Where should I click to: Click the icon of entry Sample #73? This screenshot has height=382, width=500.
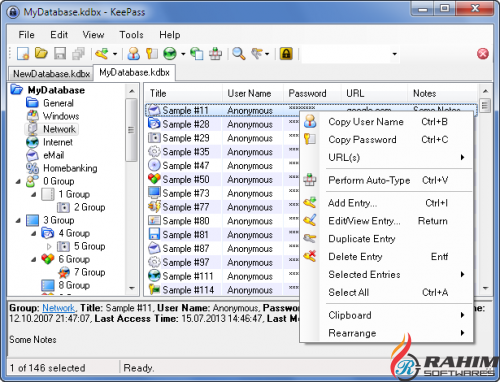click(154, 193)
